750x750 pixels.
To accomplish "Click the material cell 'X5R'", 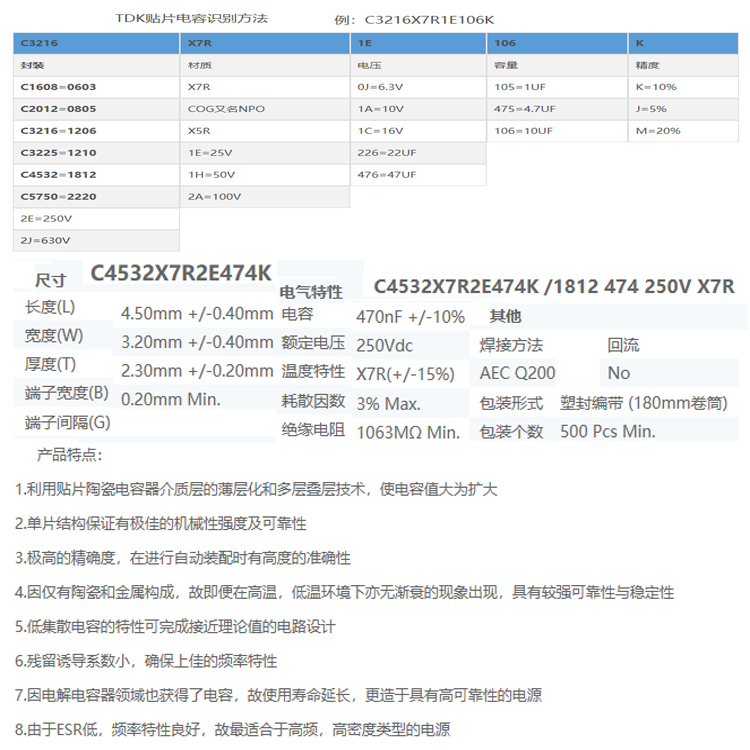I will 265,131.
